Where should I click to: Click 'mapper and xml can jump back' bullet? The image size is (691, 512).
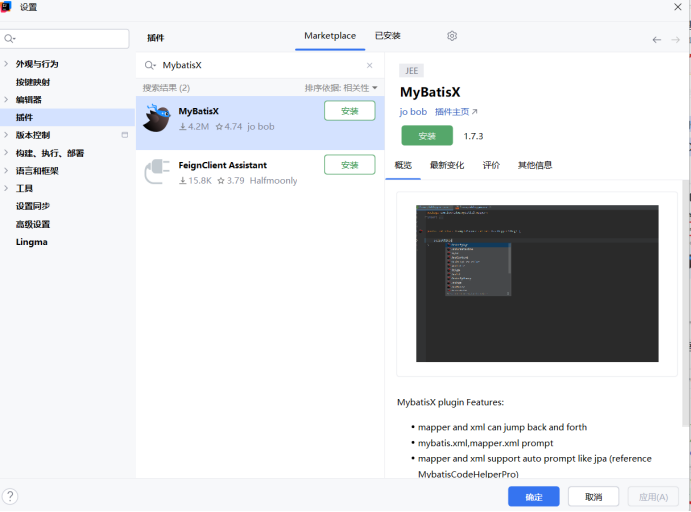coord(502,427)
